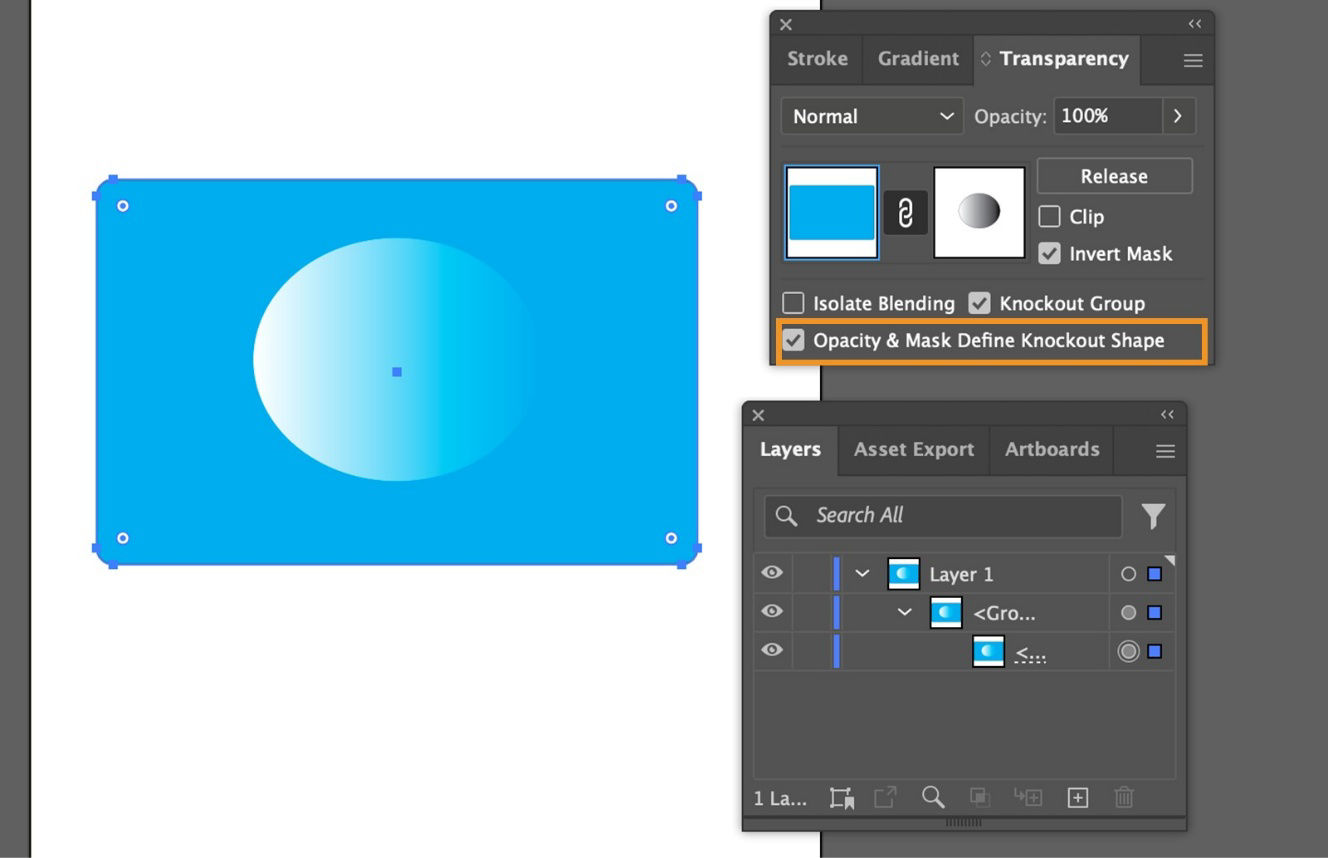
Task: Collapse the Layer 1 disclosure arrow
Action: pyautogui.click(x=863, y=573)
